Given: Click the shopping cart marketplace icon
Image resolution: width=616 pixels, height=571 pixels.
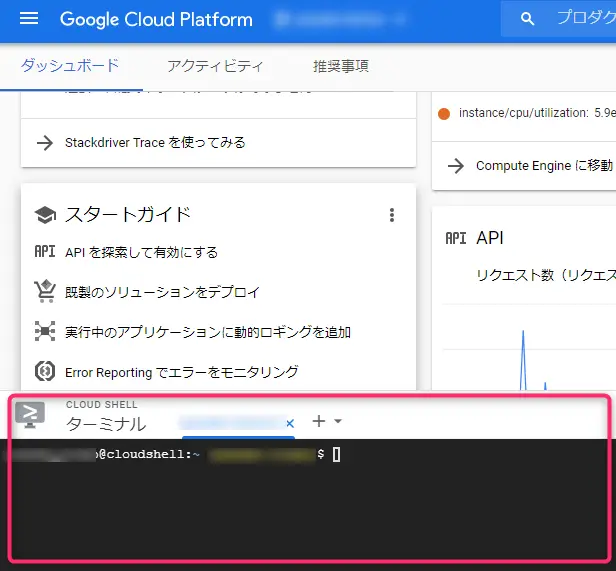Looking at the screenshot, I should point(45,291).
